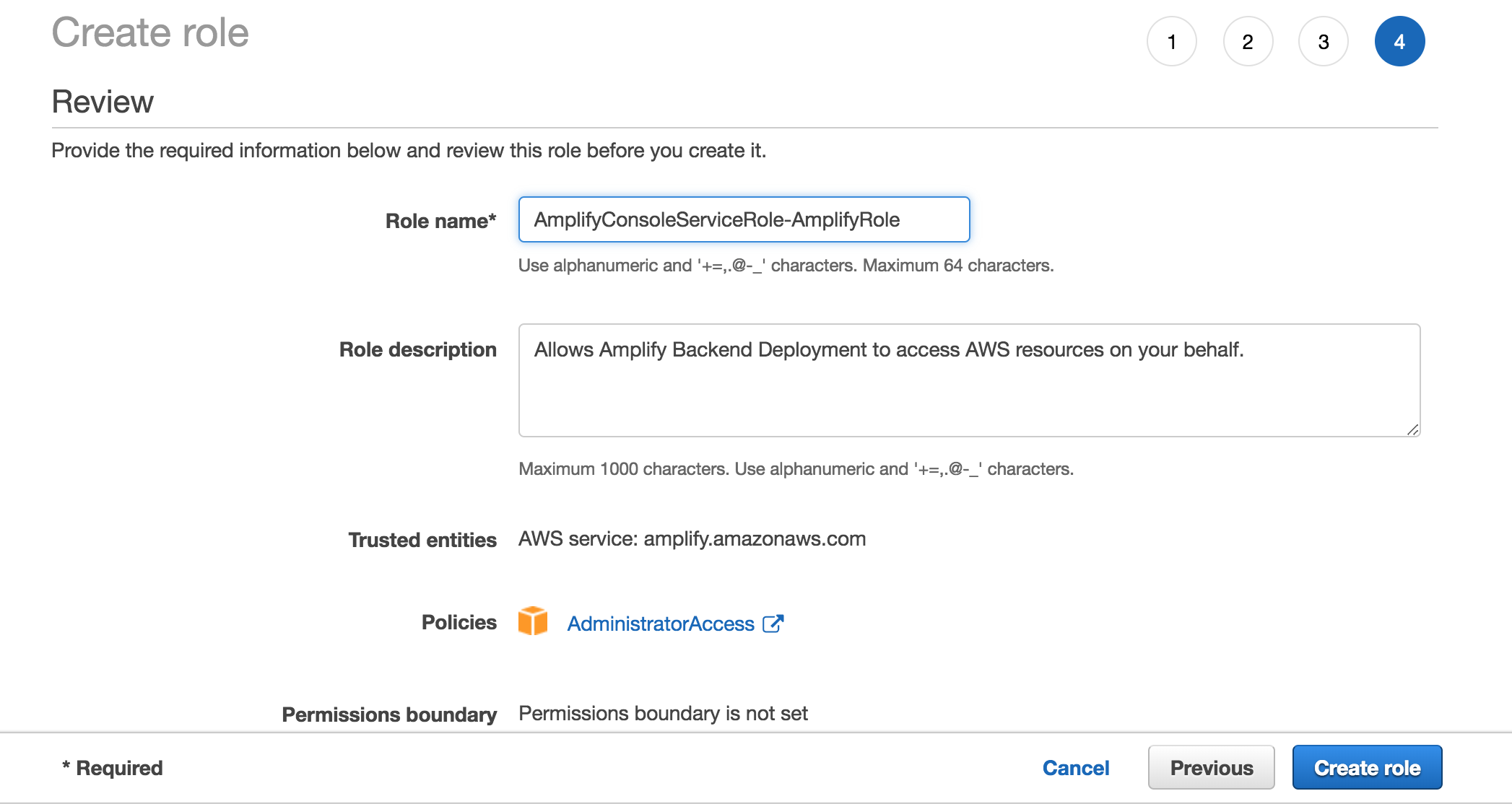Viewport: 1512px width, 804px height.
Task: Click the Policies label
Action: pos(459,622)
